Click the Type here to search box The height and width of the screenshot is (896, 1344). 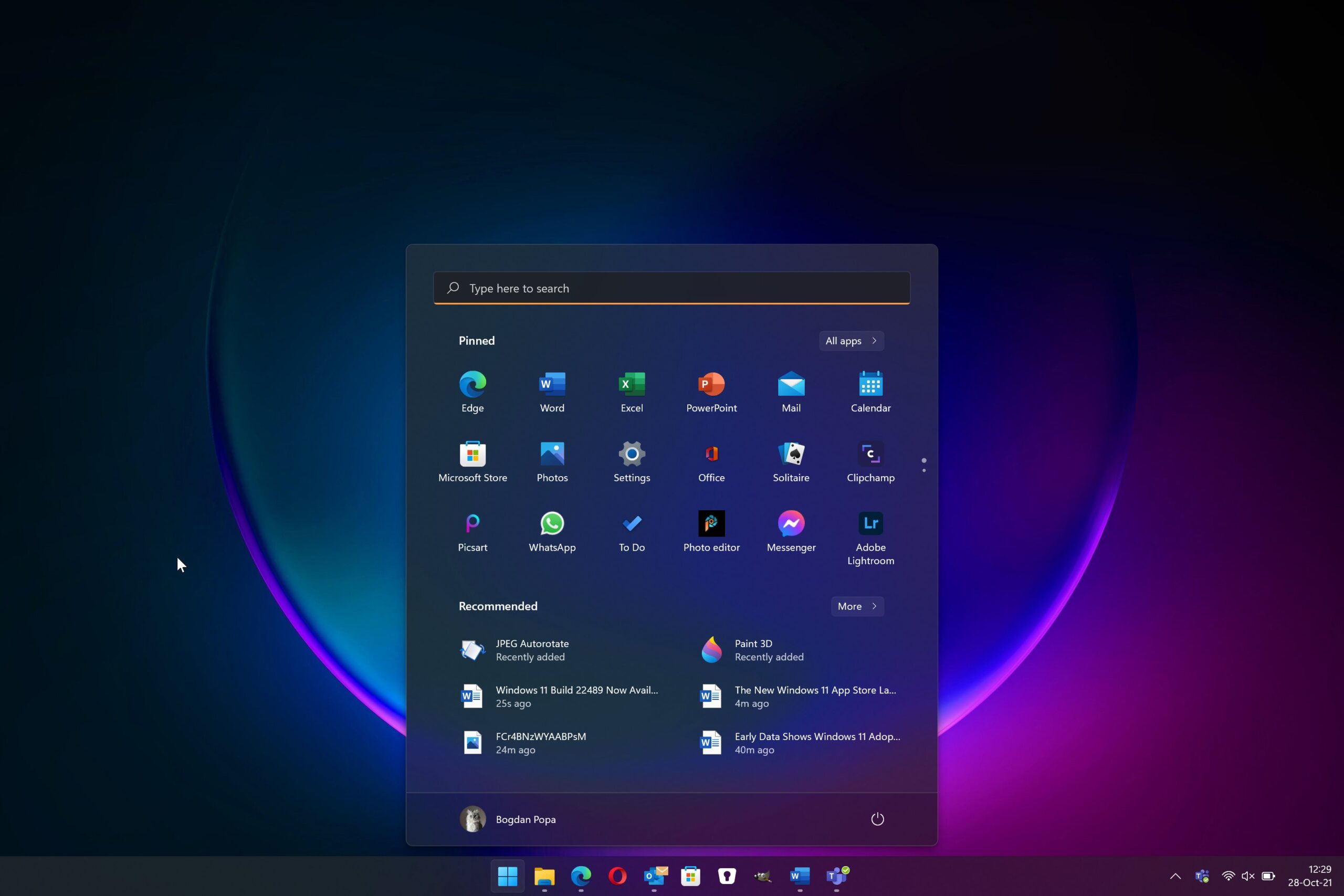[x=671, y=288]
